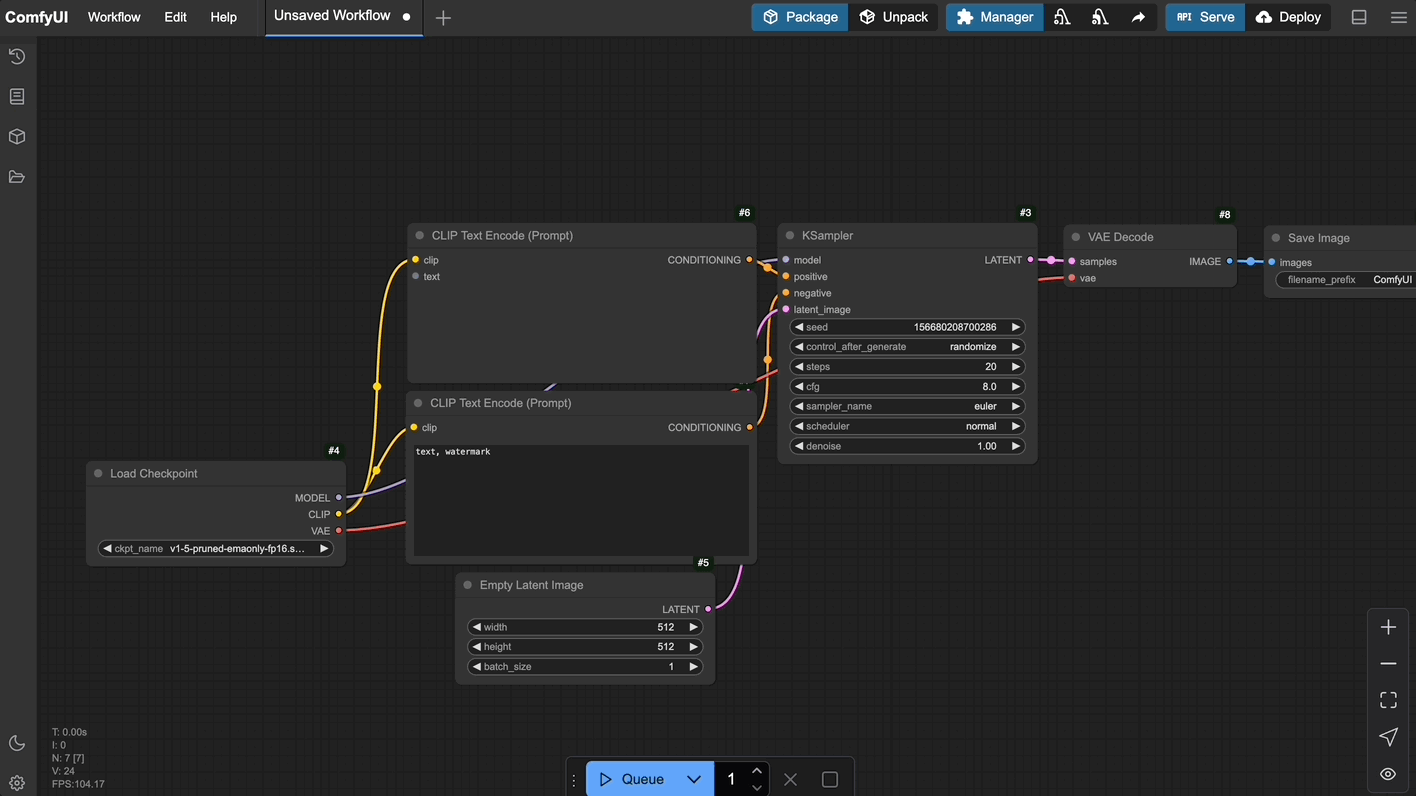This screenshot has height=796, width=1416.
Task: Zoom in with the plus icon
Action: 1388,627
